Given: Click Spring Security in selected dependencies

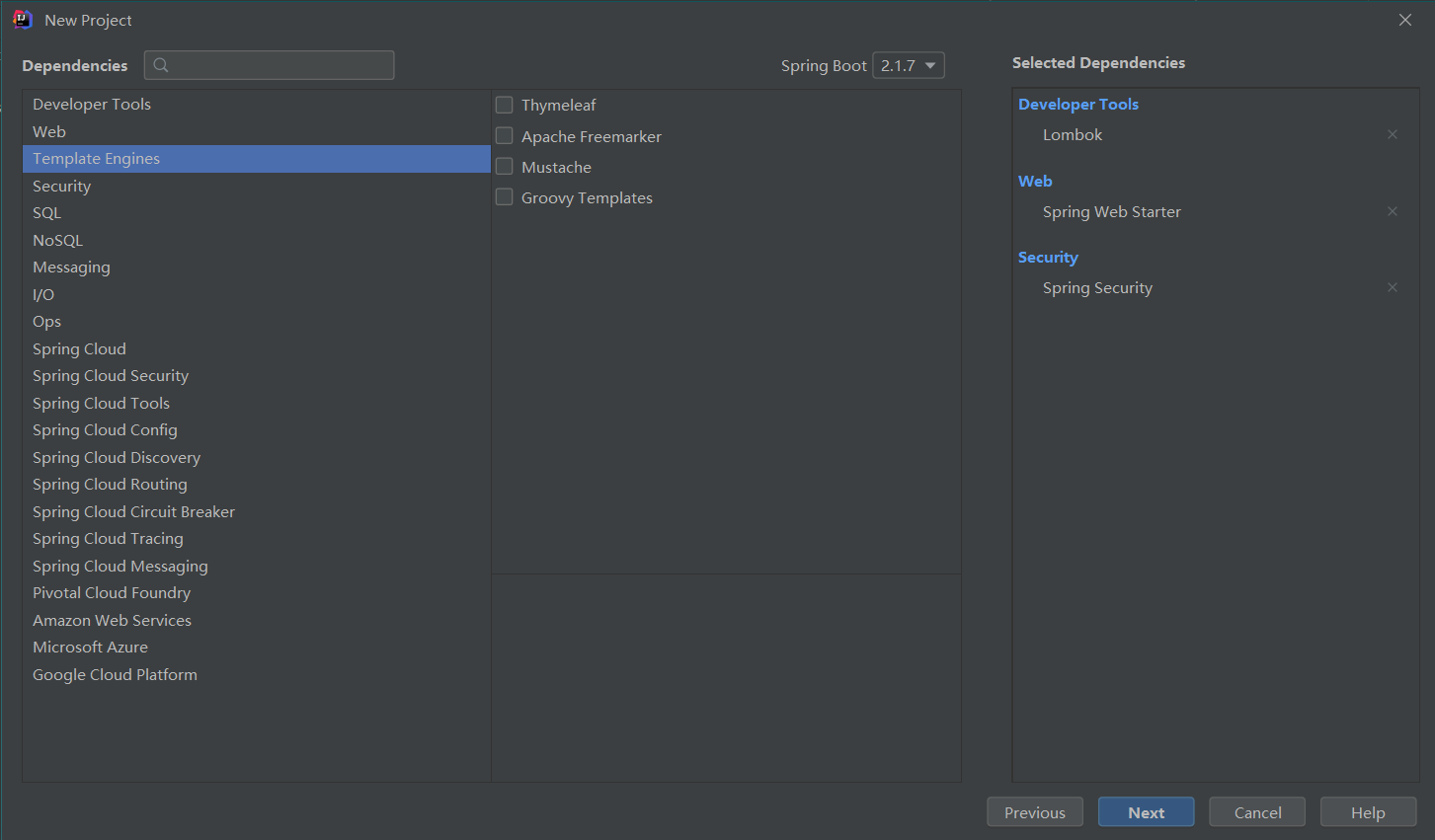Looking at the screenshot, I should (x=1097, y=287).
